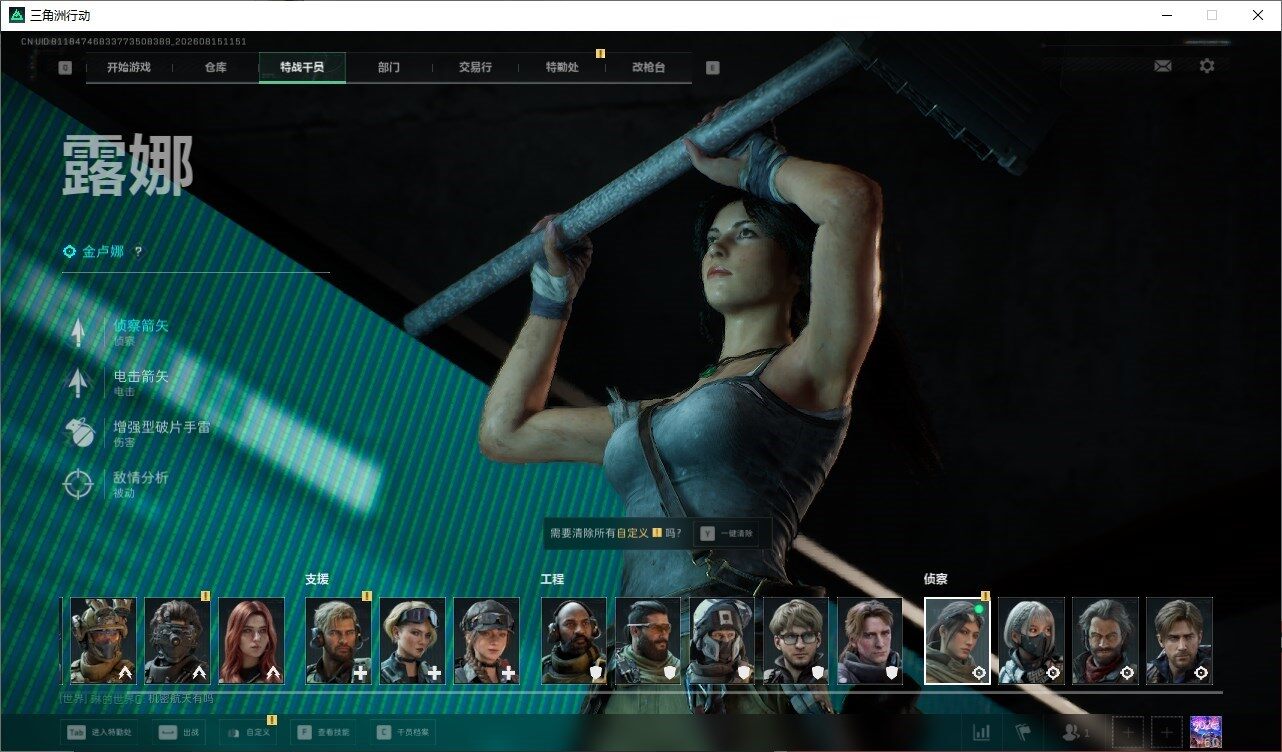
Task: Click the first plus slot next to friends icon
Action: coord(1128,733)
